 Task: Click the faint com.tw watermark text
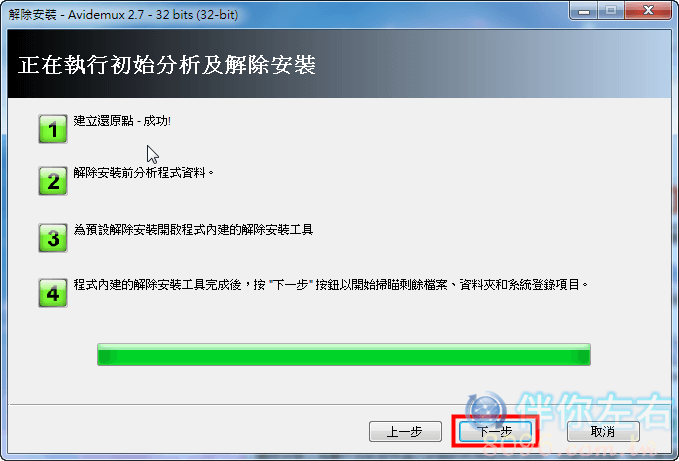(x=606, y=448)
